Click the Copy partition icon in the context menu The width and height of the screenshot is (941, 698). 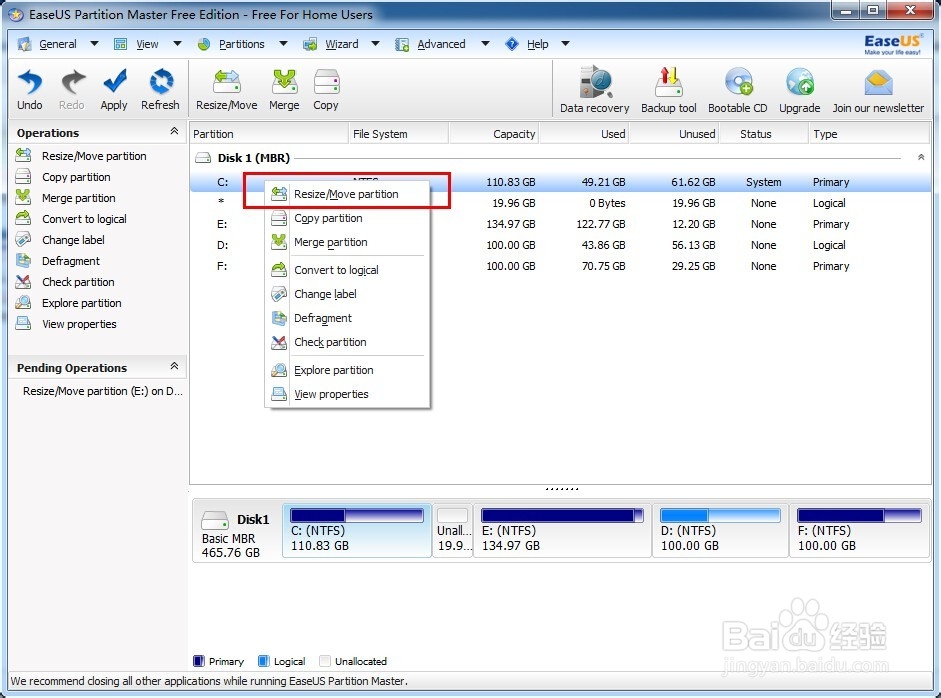click(x=279, y=218)
